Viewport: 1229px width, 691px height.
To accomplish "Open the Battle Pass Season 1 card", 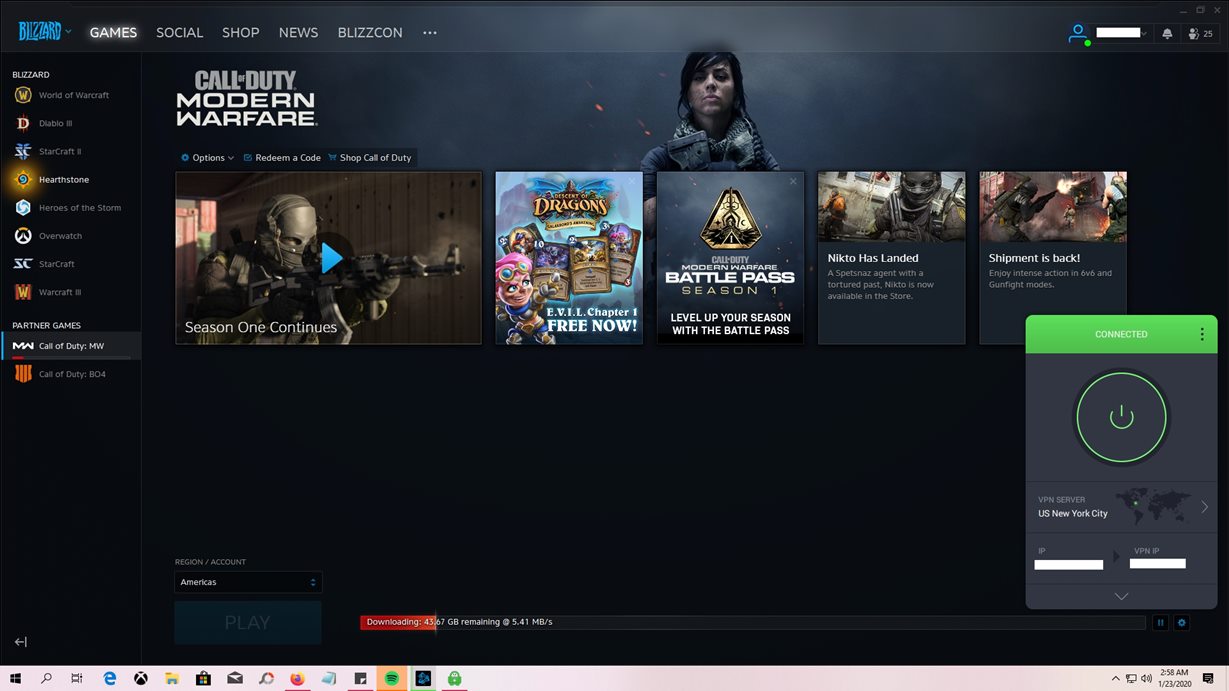I will (730, 258).
